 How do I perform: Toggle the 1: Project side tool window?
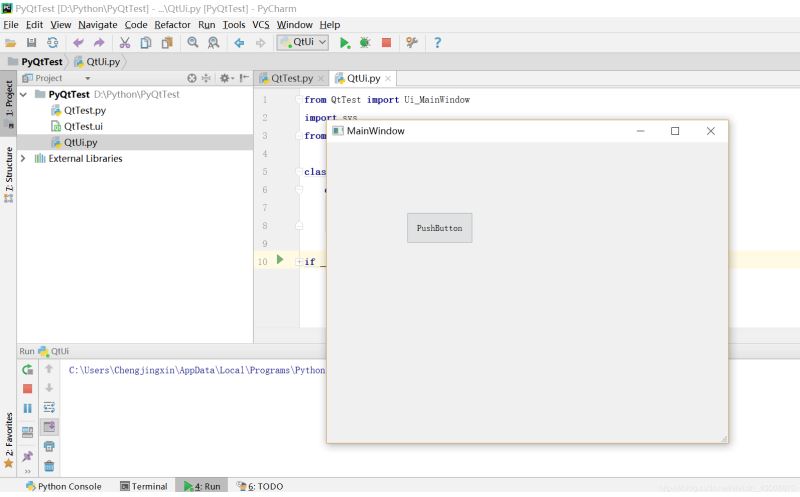pos(9,103)
